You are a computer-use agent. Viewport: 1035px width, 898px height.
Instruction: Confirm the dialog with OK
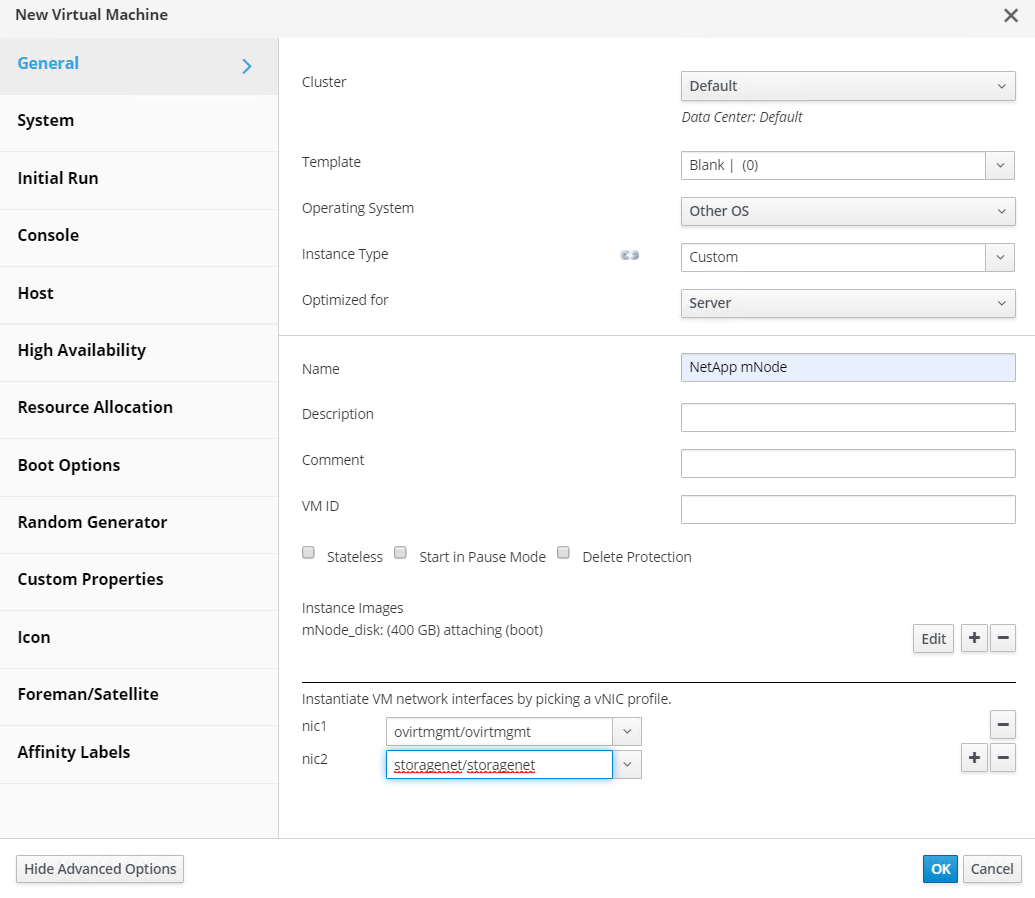pos(940,869)
